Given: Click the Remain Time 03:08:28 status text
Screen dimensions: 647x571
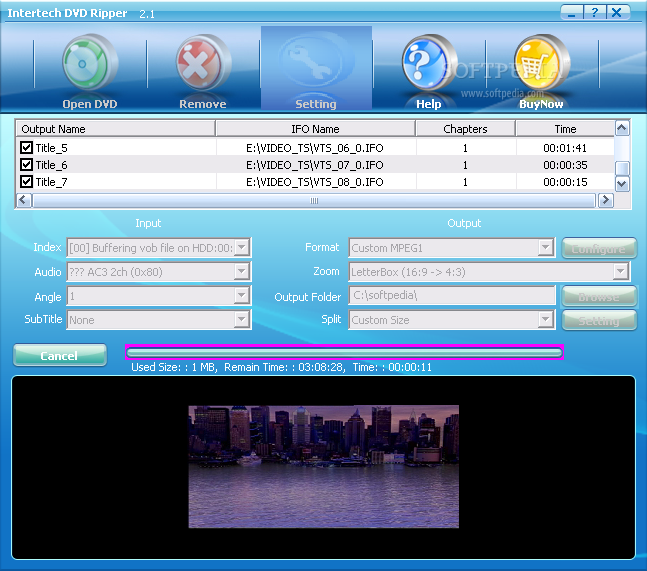Looking at the screenshot, I should (x=285, y=367).
